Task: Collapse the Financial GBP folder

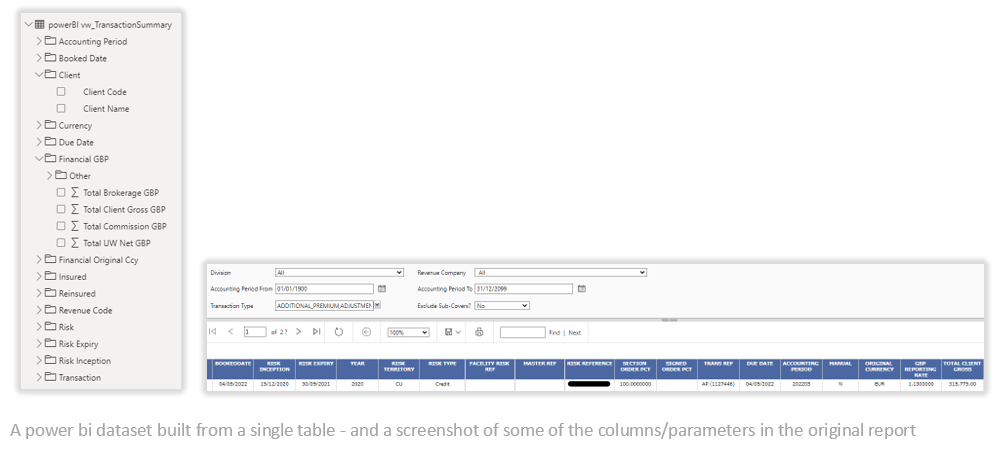Action: (40, 159)
